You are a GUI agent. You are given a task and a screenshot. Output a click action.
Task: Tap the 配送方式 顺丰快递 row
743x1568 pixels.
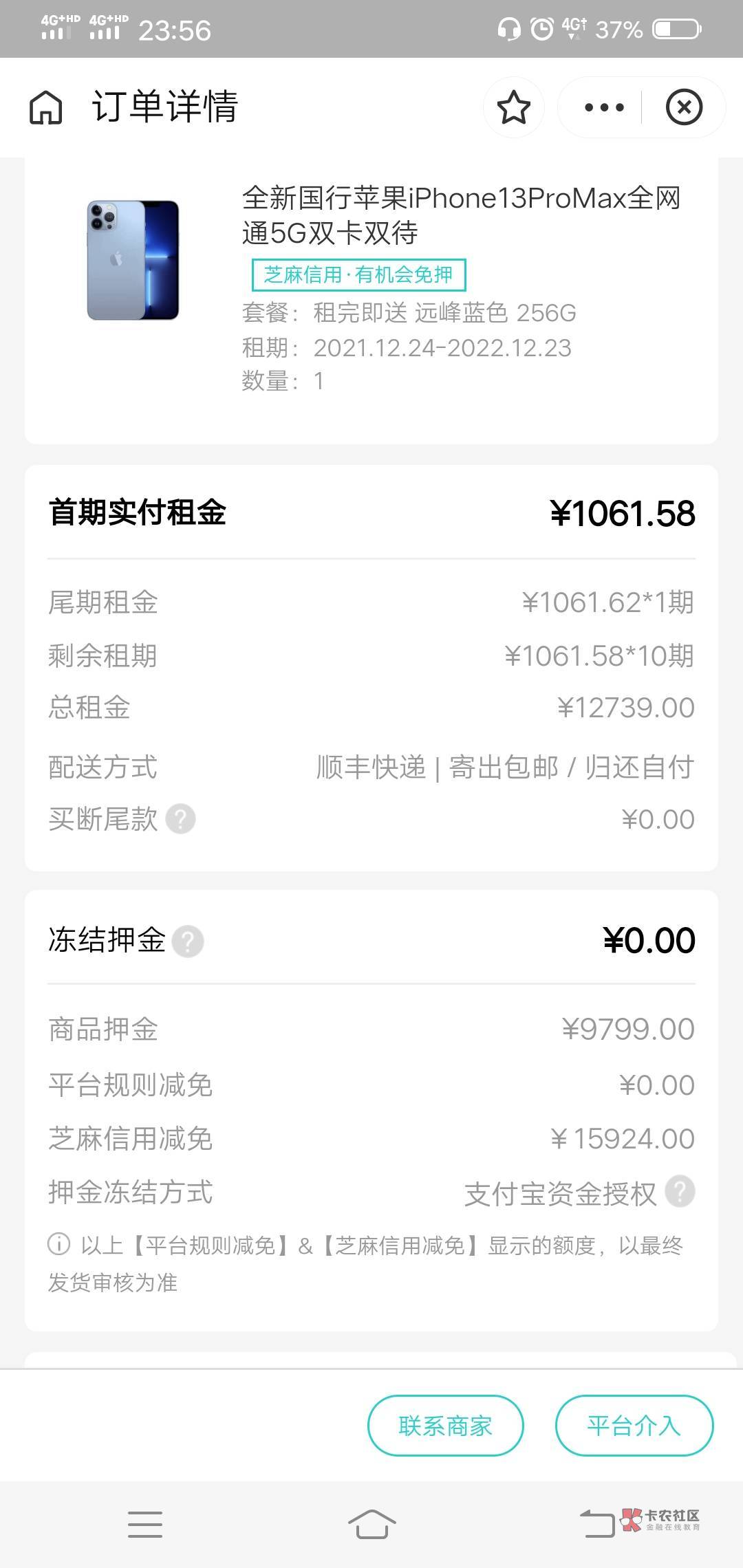pyautogui.click(x=371, y=767)
